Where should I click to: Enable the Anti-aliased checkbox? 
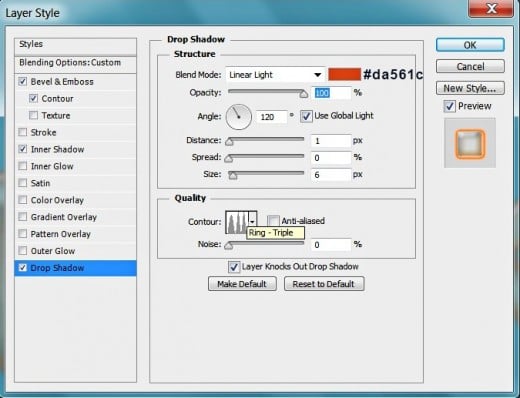coord(273,221)
